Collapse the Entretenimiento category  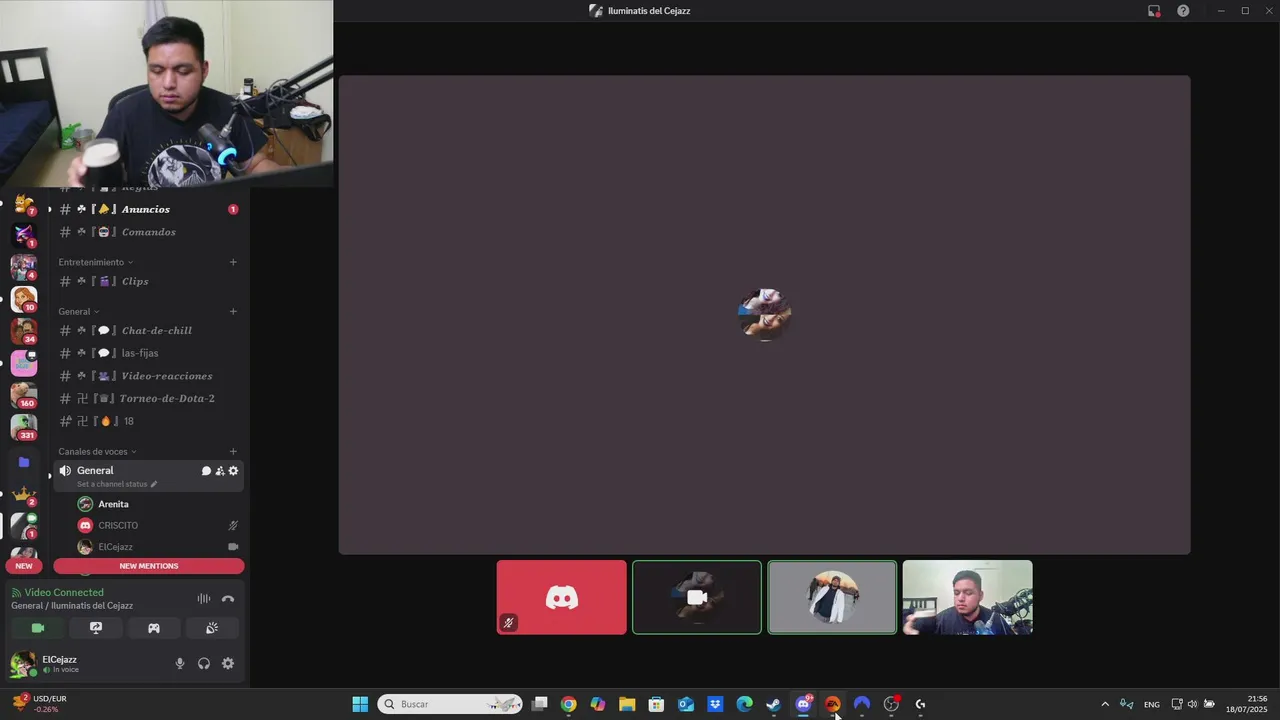point(95,262)
